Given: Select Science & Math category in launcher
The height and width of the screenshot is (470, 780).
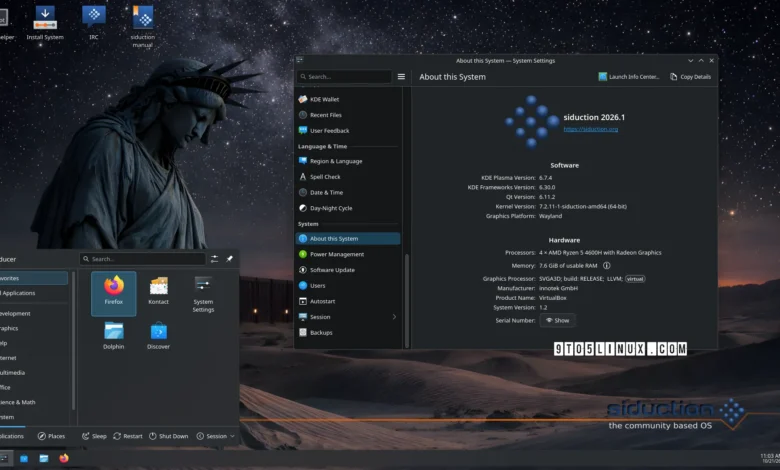Looking at the screenshot, I should (x=33, y=402).
